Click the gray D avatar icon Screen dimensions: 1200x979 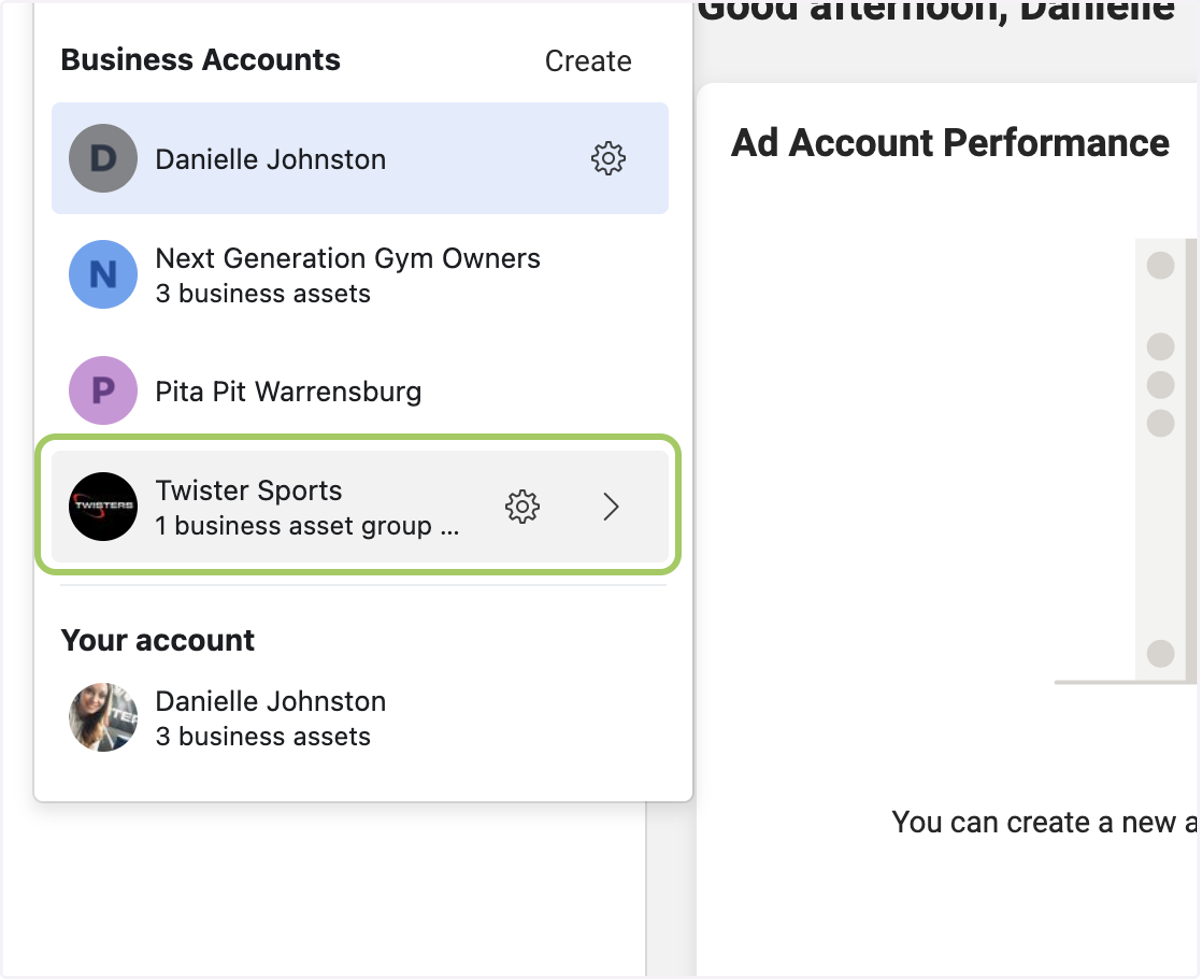tap(103, 158)
